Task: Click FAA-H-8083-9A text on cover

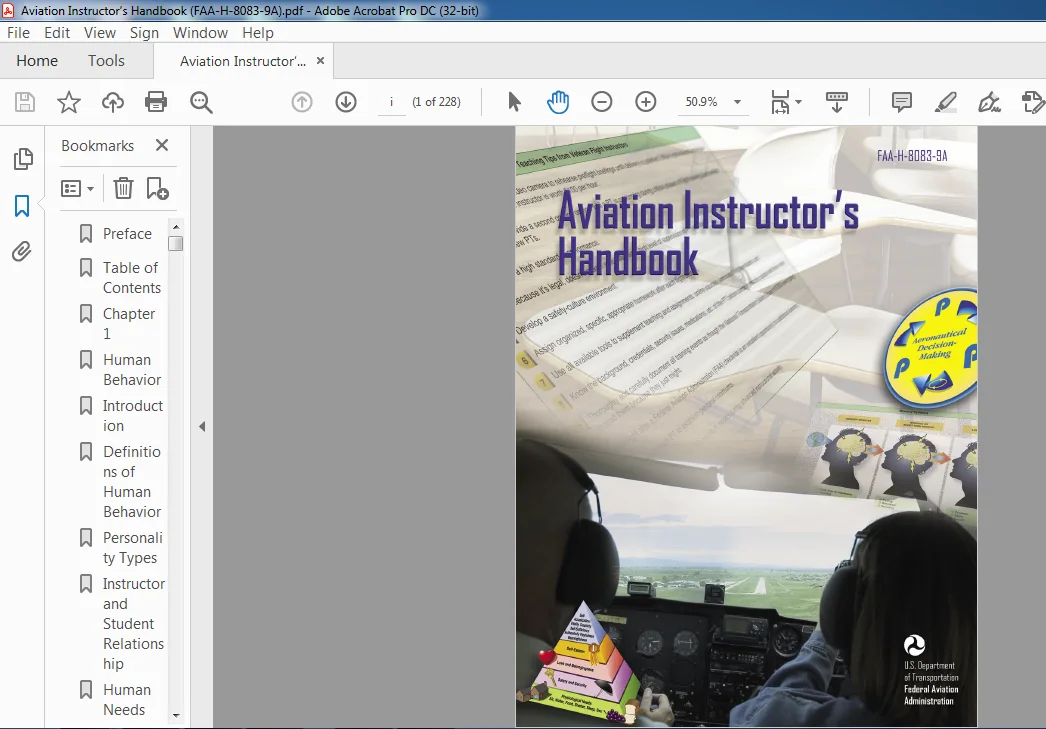Action: pos(912,155)
